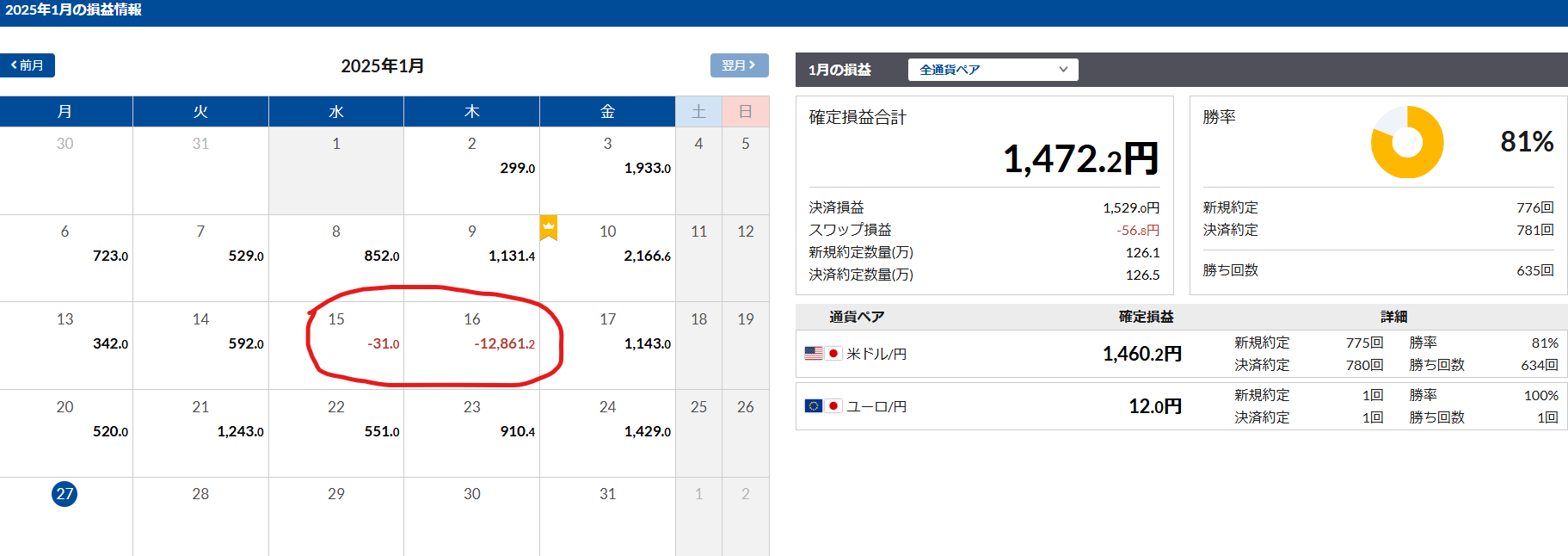Click the crown icon on January 9
The image size is (1568, 556).
click(x=548, y=227)
